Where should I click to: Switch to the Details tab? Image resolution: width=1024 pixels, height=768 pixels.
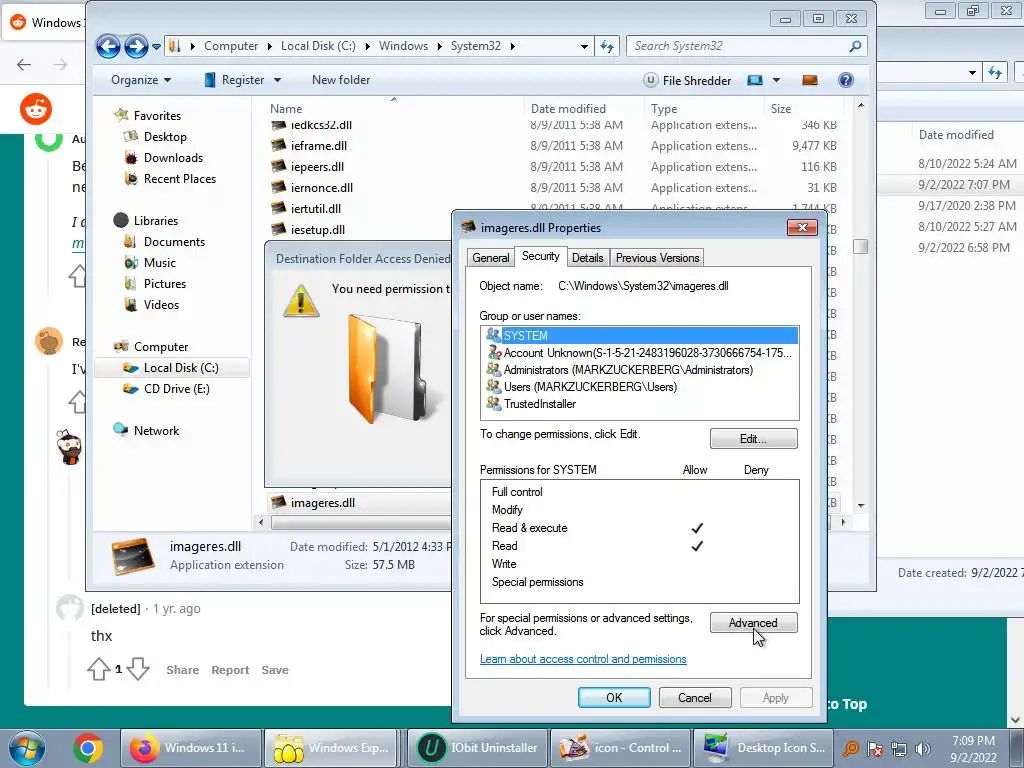(587, 258)
